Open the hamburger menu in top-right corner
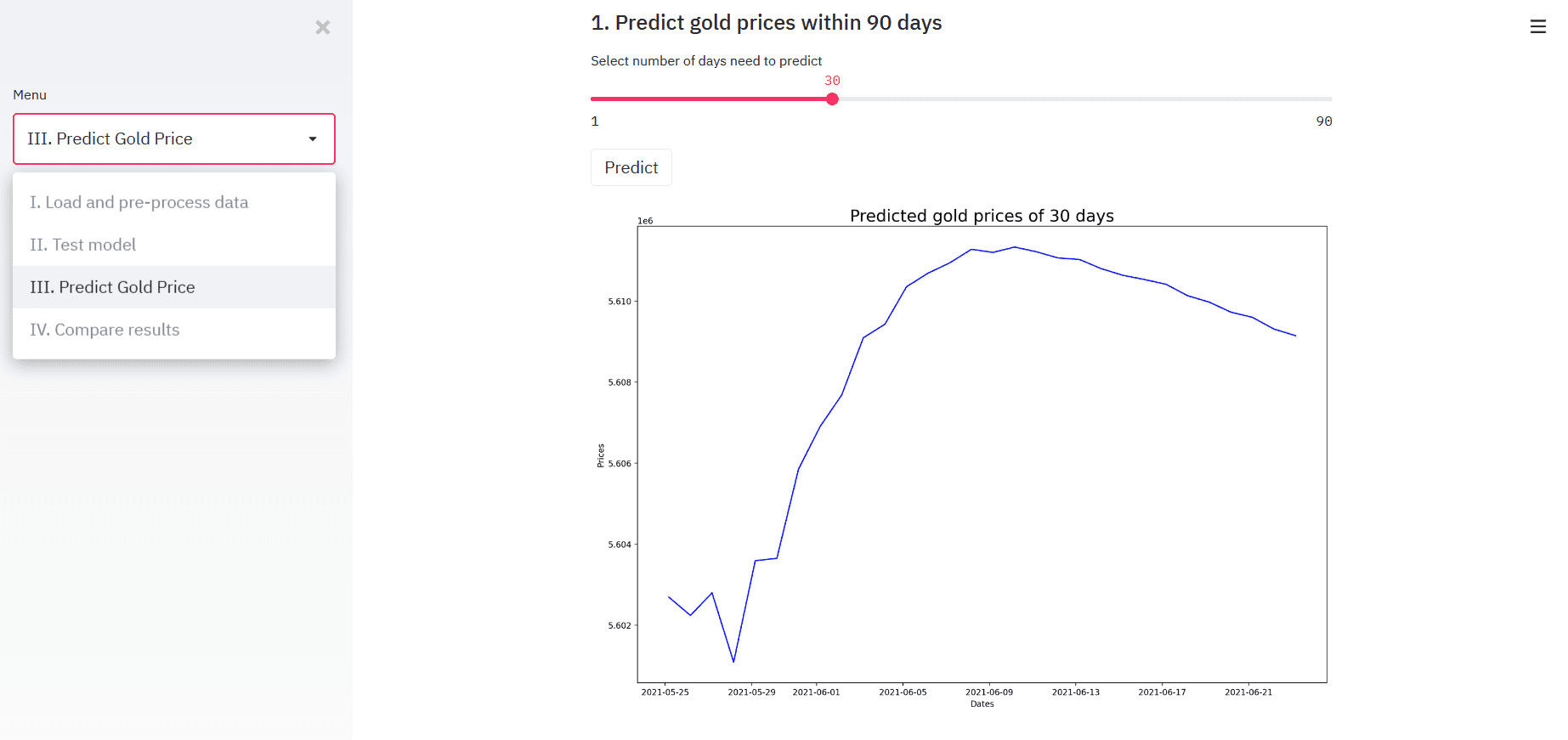This screenshot has width=1568, height=740. 1538,26
